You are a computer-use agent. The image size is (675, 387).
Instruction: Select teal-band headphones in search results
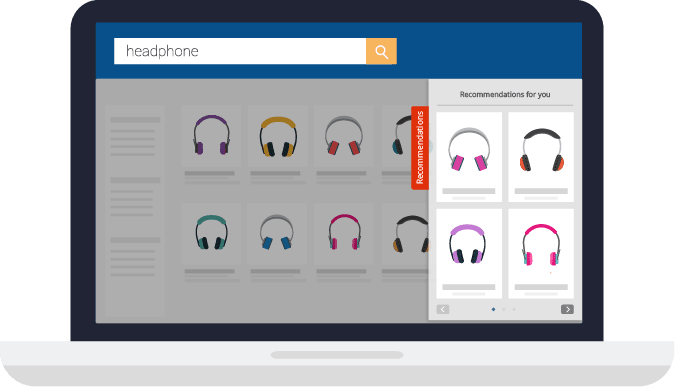211,233
